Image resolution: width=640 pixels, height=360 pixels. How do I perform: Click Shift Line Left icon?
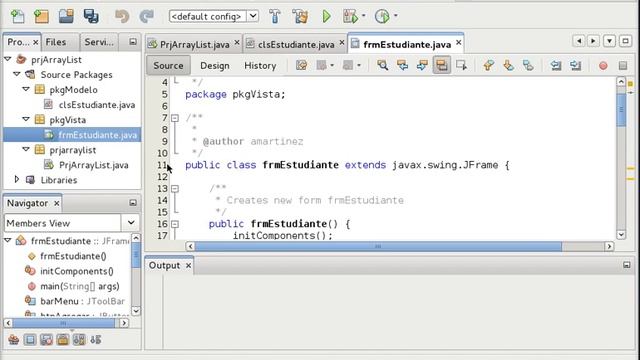coord(556,65)
